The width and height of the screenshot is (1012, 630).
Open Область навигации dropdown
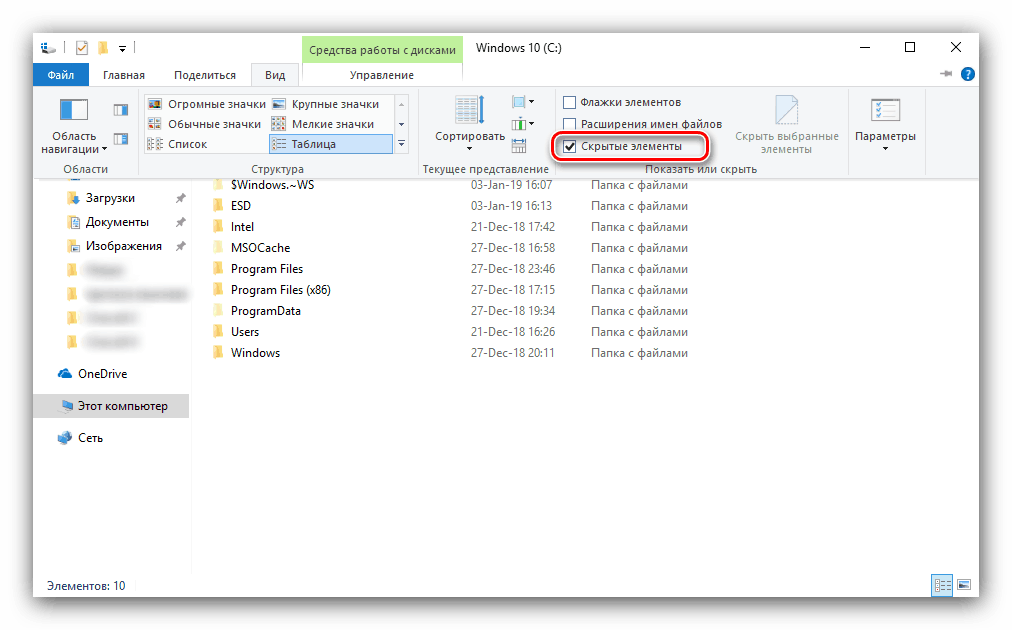coord(74,127)
